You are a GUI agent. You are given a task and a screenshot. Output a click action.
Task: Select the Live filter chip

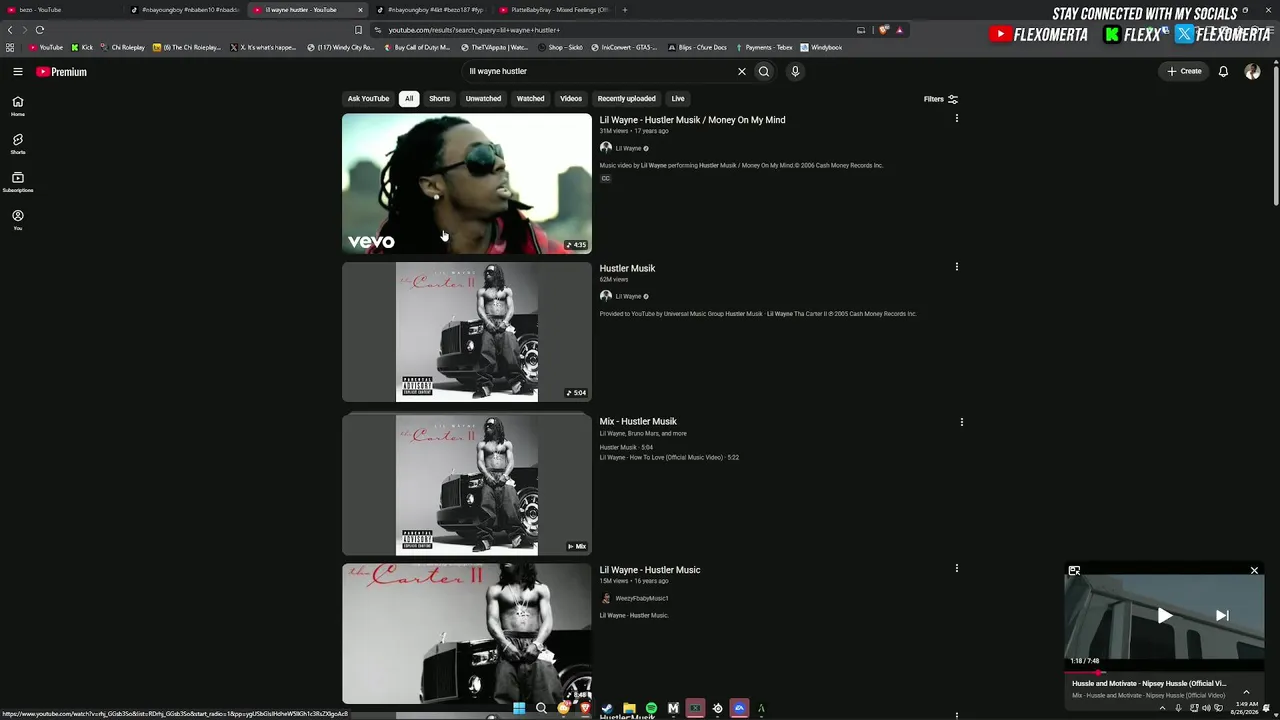[678, 99]
